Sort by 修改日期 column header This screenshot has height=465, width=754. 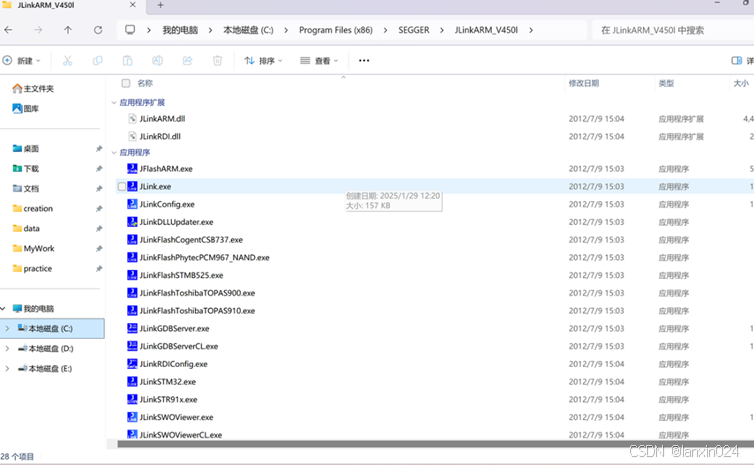point(584,83)
